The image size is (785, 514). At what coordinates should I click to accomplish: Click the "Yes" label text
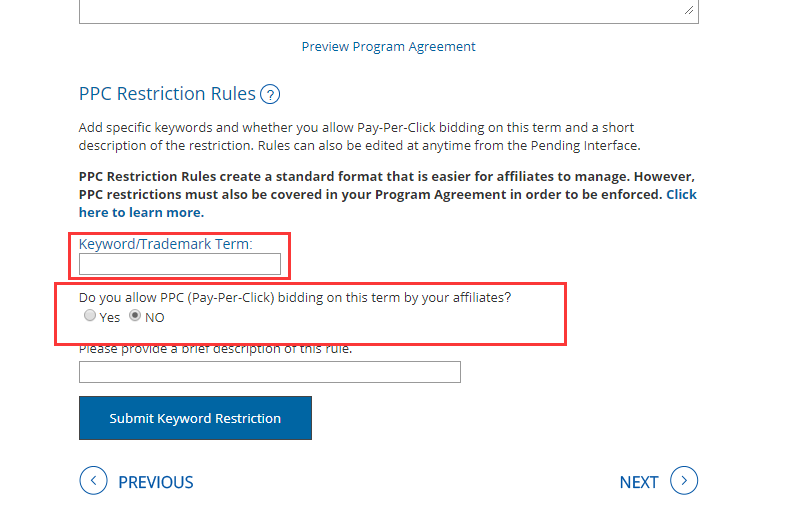click(110, 317)
